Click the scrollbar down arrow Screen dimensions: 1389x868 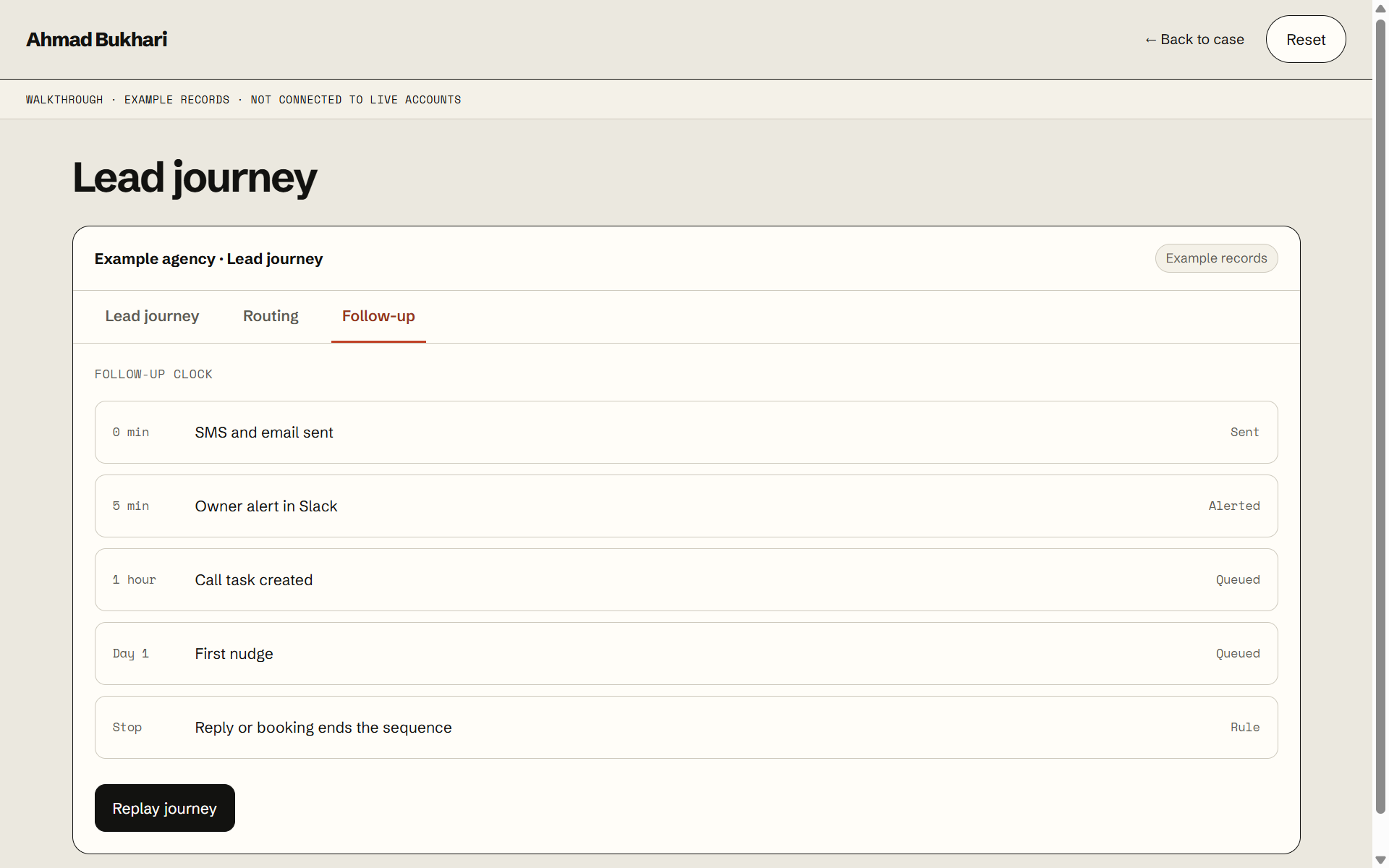click(1380, 859)
